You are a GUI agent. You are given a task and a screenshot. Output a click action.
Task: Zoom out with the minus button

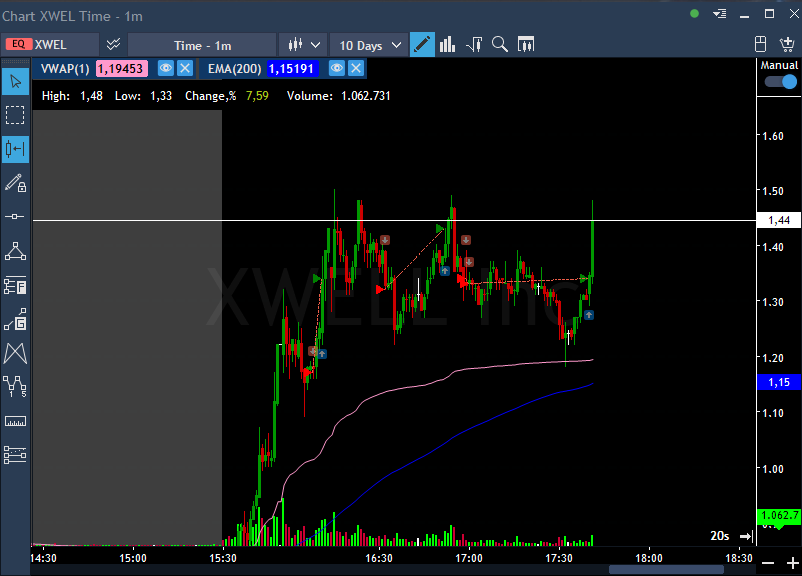click(x=768, y=563)
